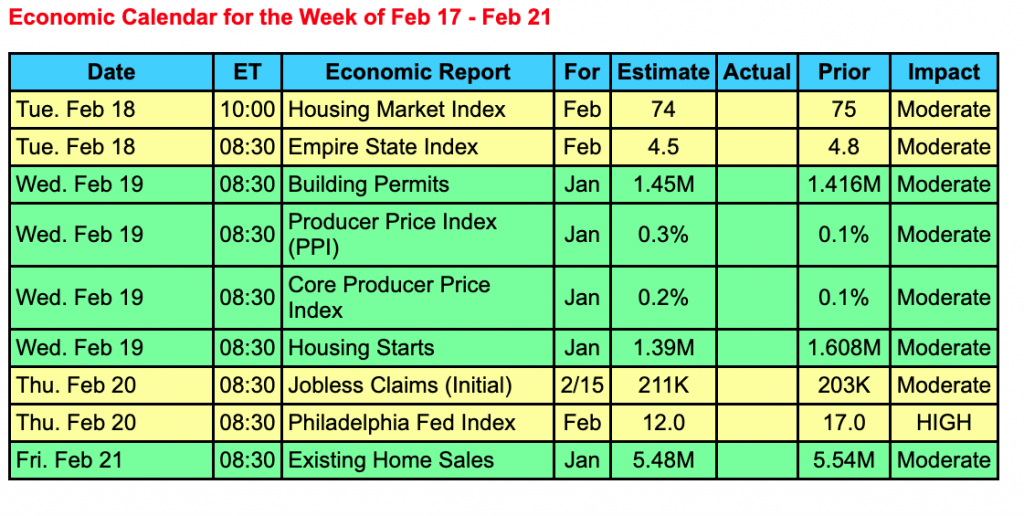Click the Economic Report column header
Image resolution: width=1024 pixels, height=516 pixels.
click(418, 72)
